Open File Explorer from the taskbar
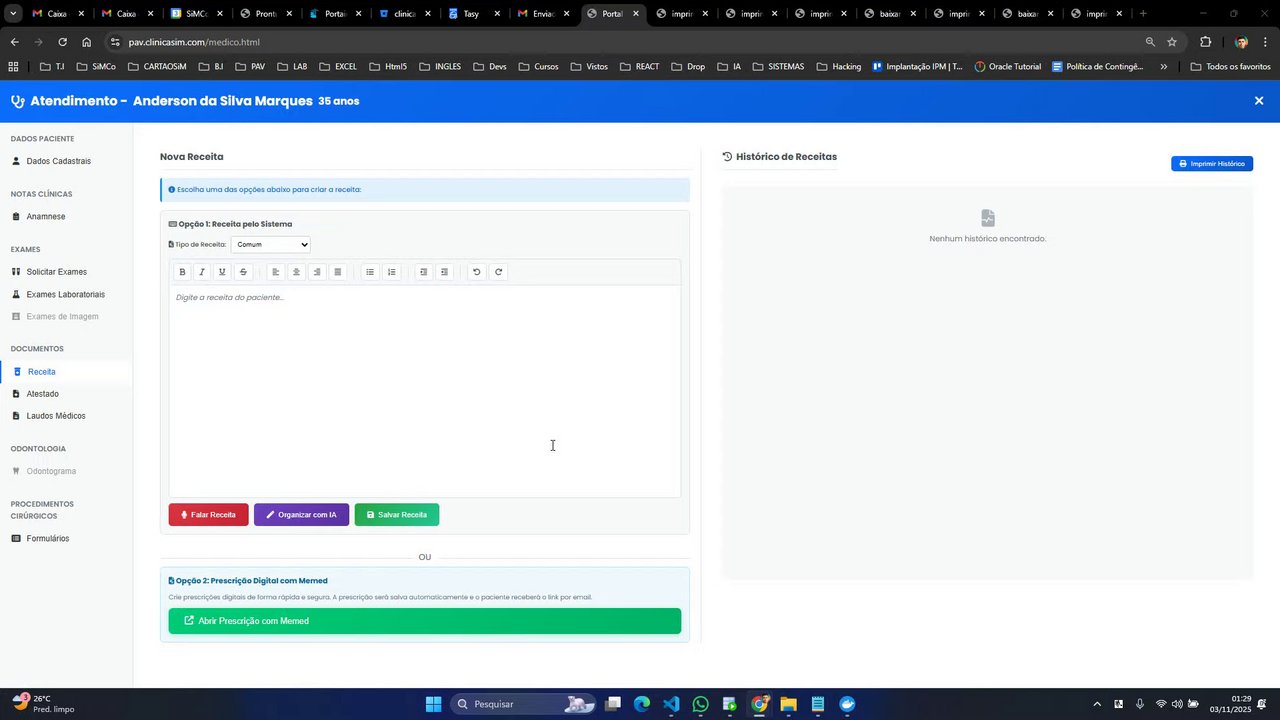 (x=788, y=704)
